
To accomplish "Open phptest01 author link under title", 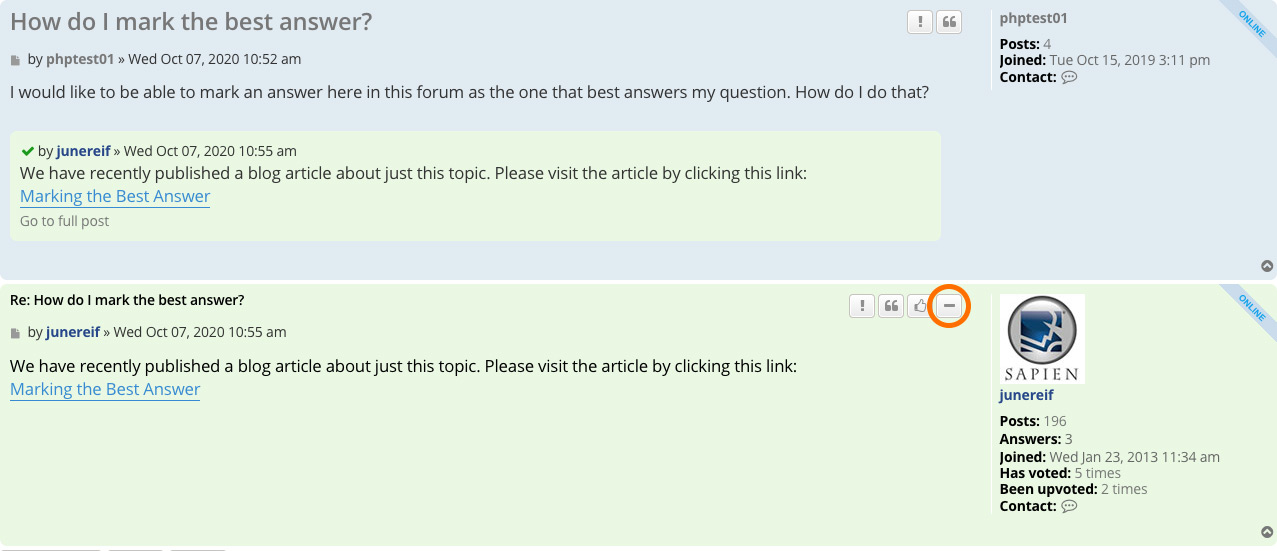I will [x=80, y=59].
